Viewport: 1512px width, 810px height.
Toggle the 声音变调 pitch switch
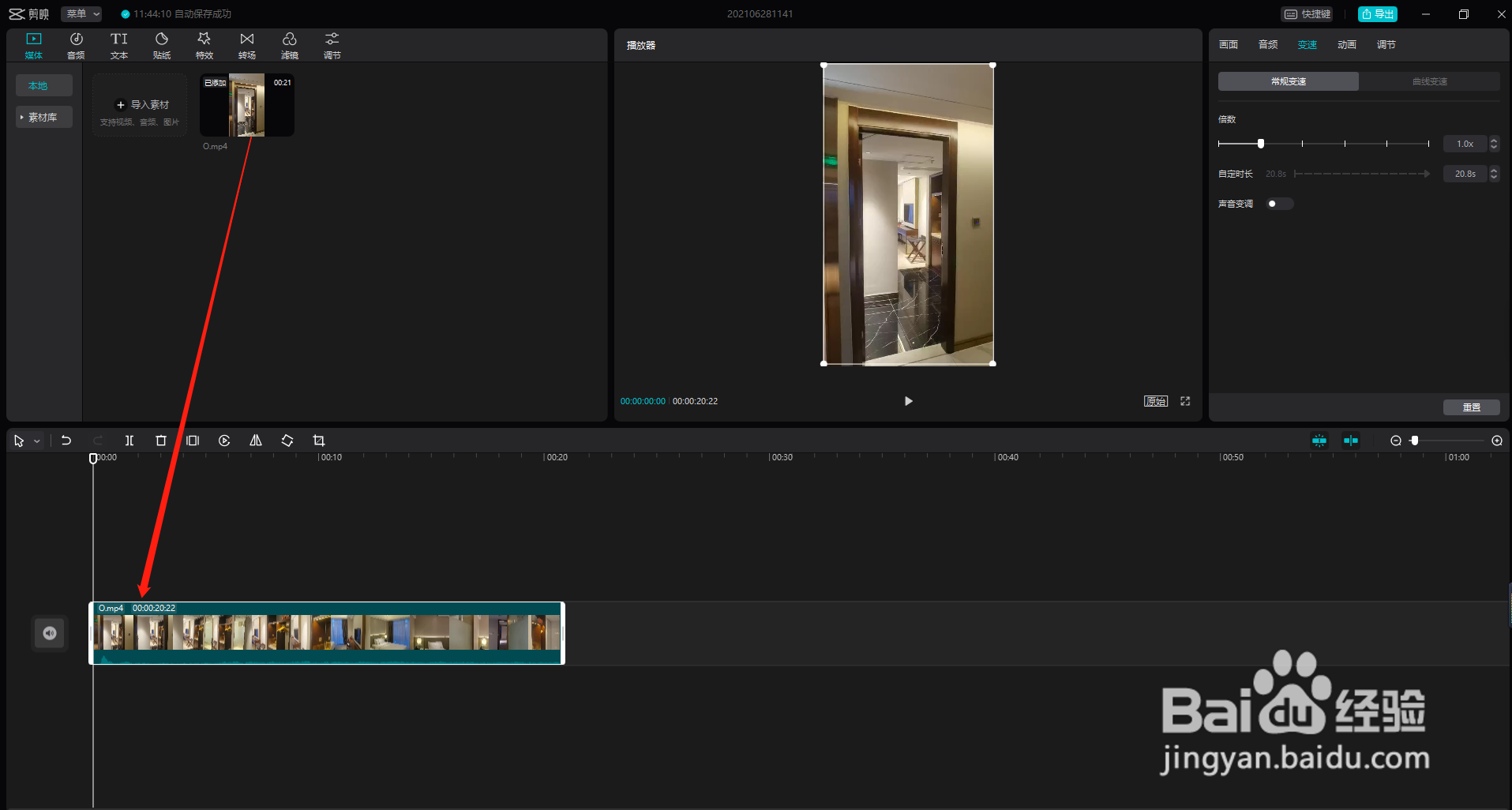1279,204
